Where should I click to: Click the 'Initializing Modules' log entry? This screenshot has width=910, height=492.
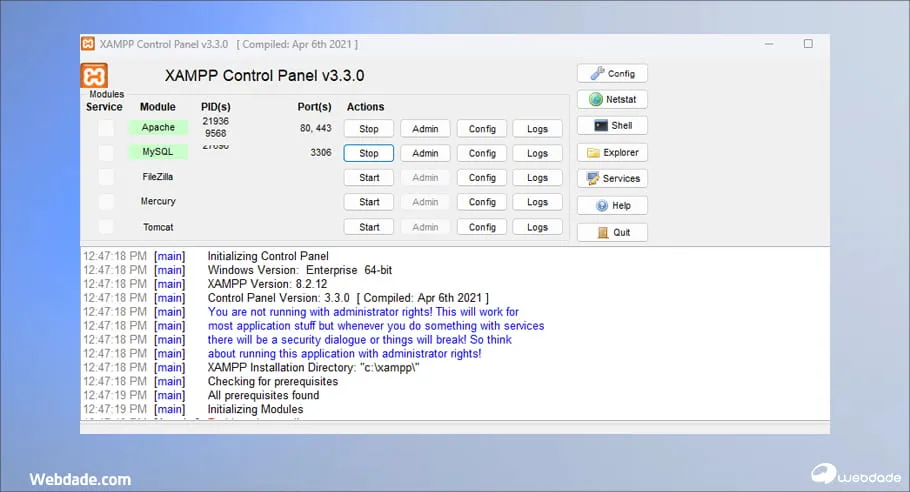255,409
